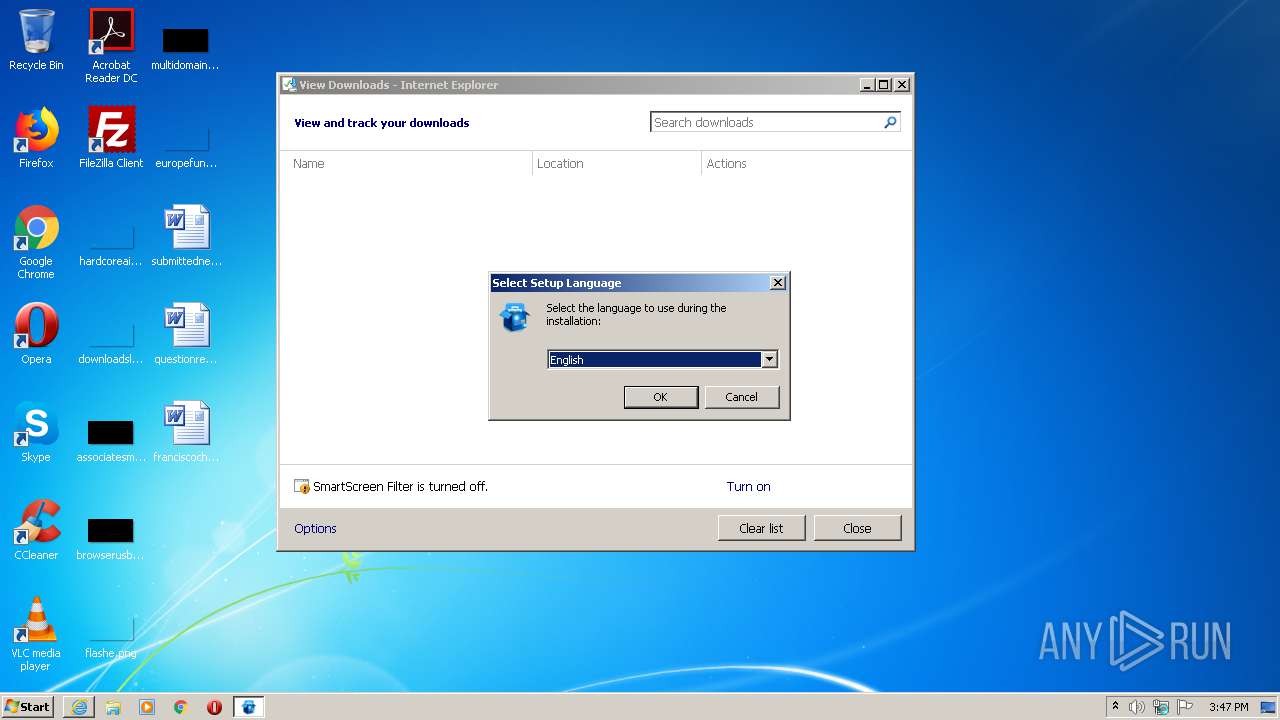Select the downloadsl desktop file
The image size is (1280, 720).
111,343
